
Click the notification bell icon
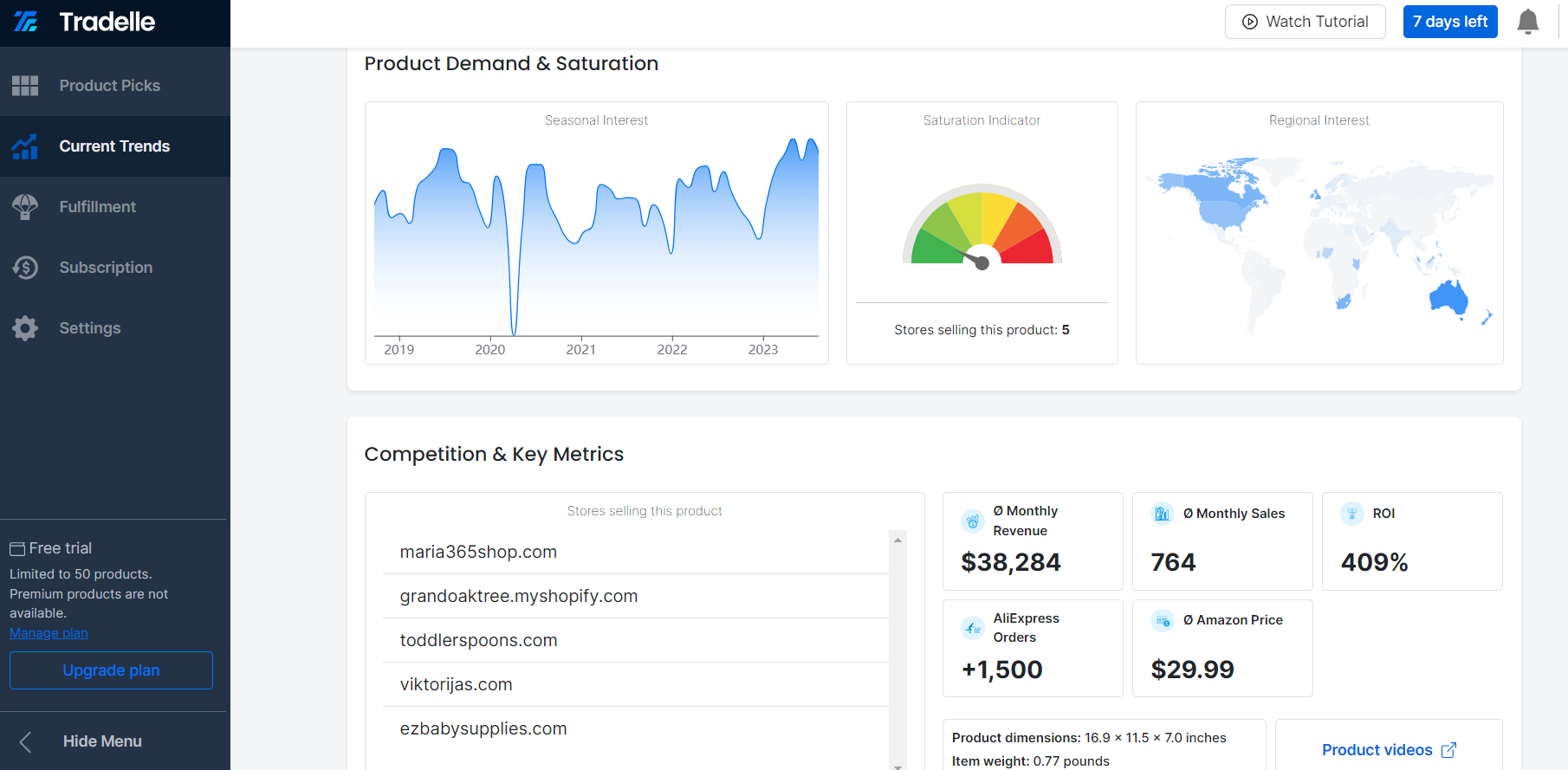coord(1528,22)
